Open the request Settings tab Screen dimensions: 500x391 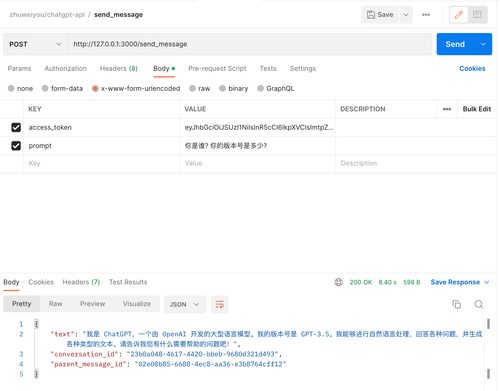[303, 68]
